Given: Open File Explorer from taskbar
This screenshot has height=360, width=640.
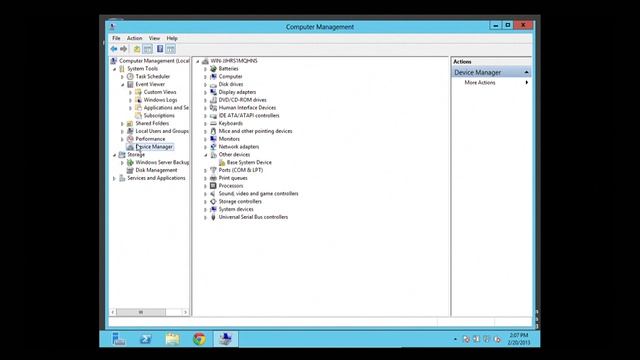Looking at the screenshot, I should [172, 339].
